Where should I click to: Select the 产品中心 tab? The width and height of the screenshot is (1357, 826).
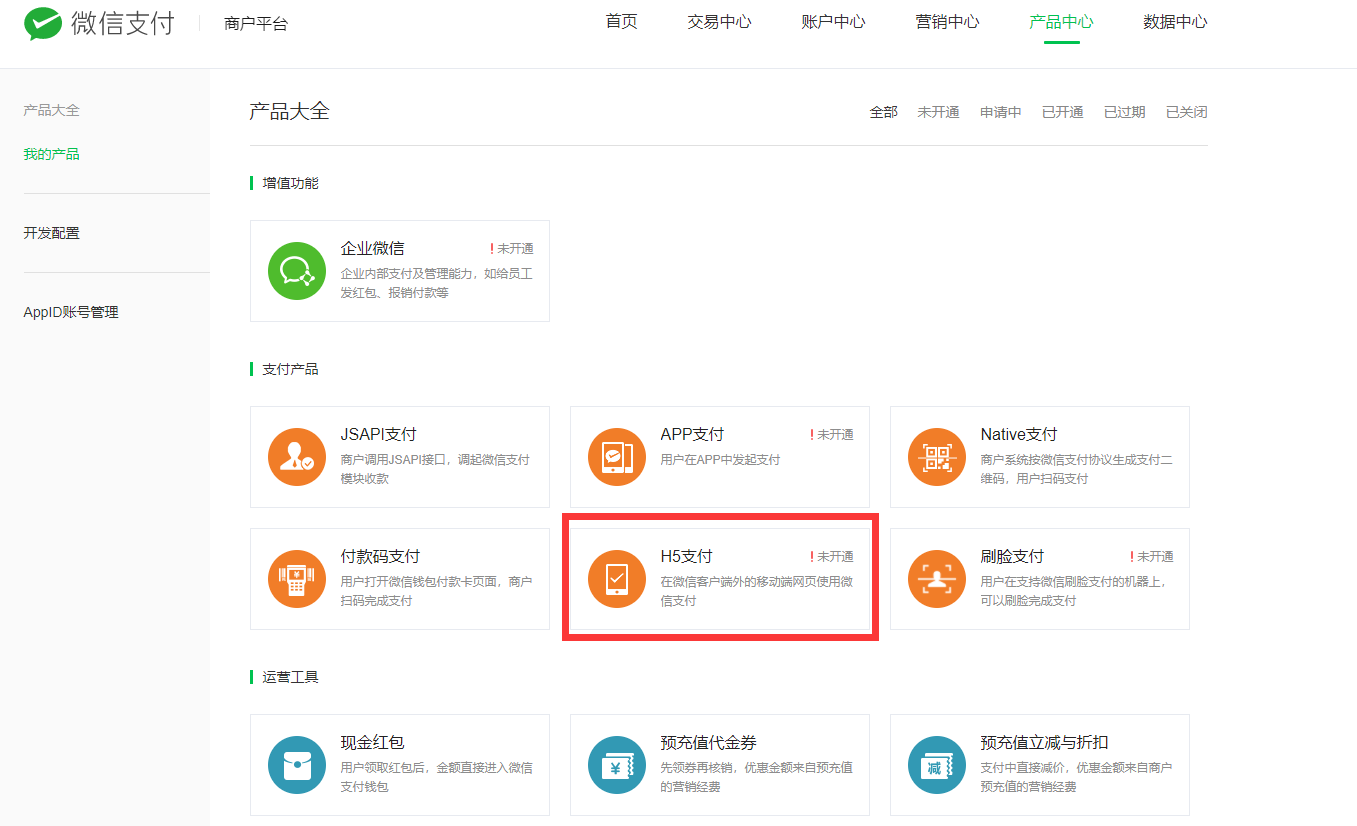coord(1061,22)
